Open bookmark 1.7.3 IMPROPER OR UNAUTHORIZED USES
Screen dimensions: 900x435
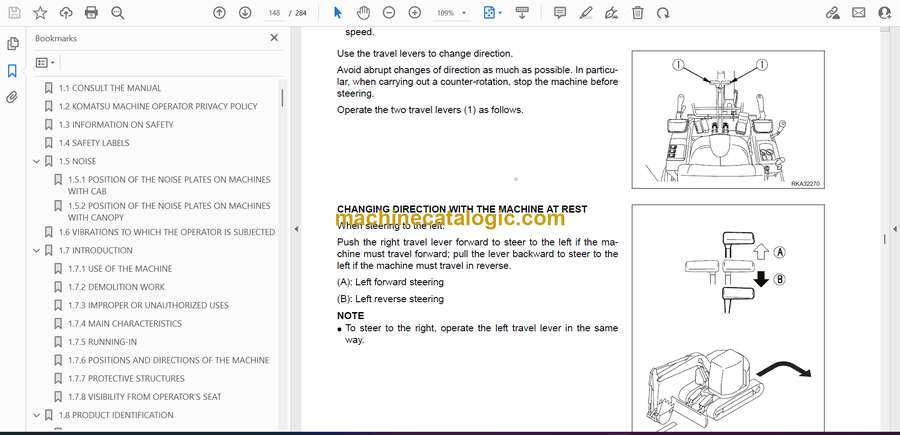tap(148, 305)
